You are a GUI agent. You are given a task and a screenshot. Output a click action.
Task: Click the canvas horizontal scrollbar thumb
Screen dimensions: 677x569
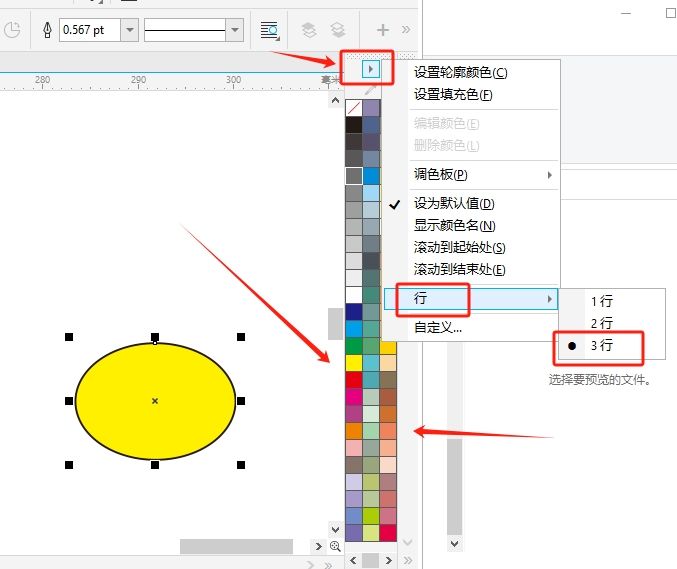[x=236, y=546]
